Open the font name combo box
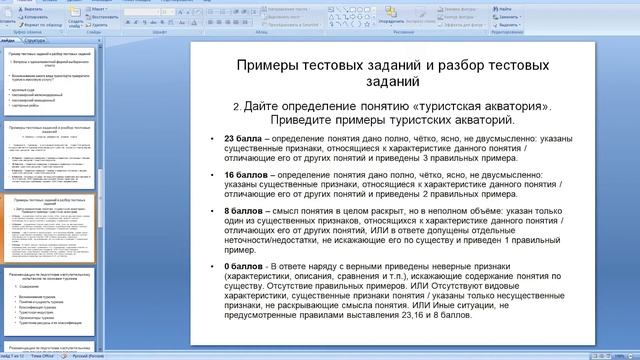Viewport: 640px width, 360px height. click(141, 12)
